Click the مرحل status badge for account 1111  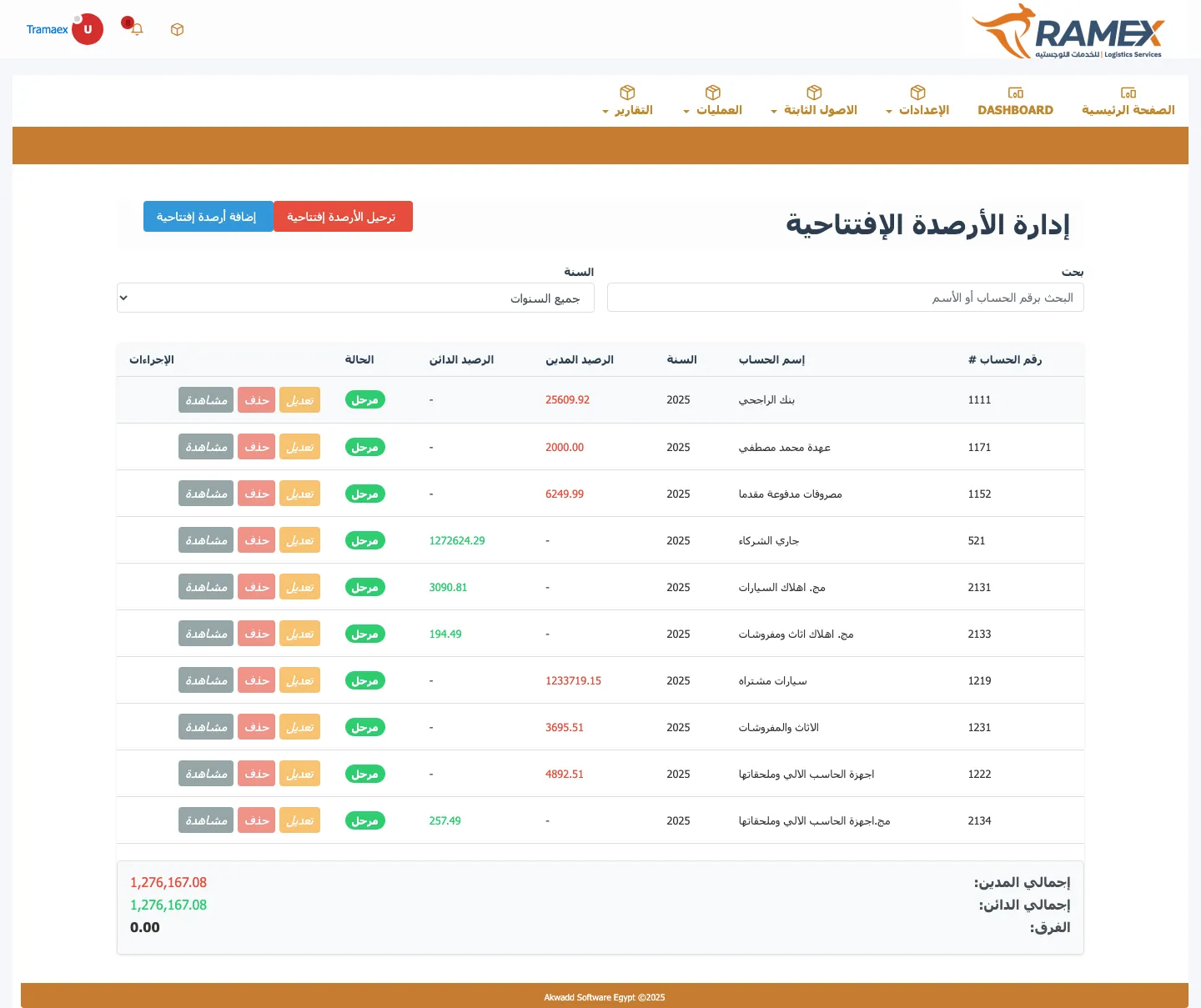click(365, 400)
